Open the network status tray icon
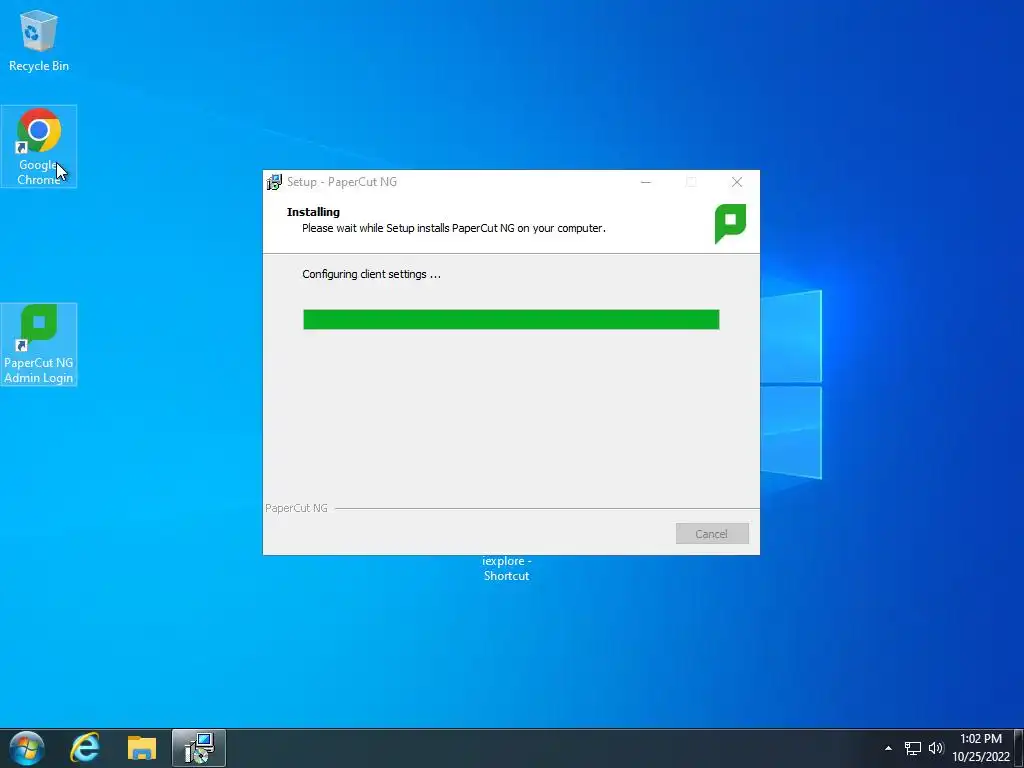The width and height of the screenshot is (1024, 768). pos(912,748)
